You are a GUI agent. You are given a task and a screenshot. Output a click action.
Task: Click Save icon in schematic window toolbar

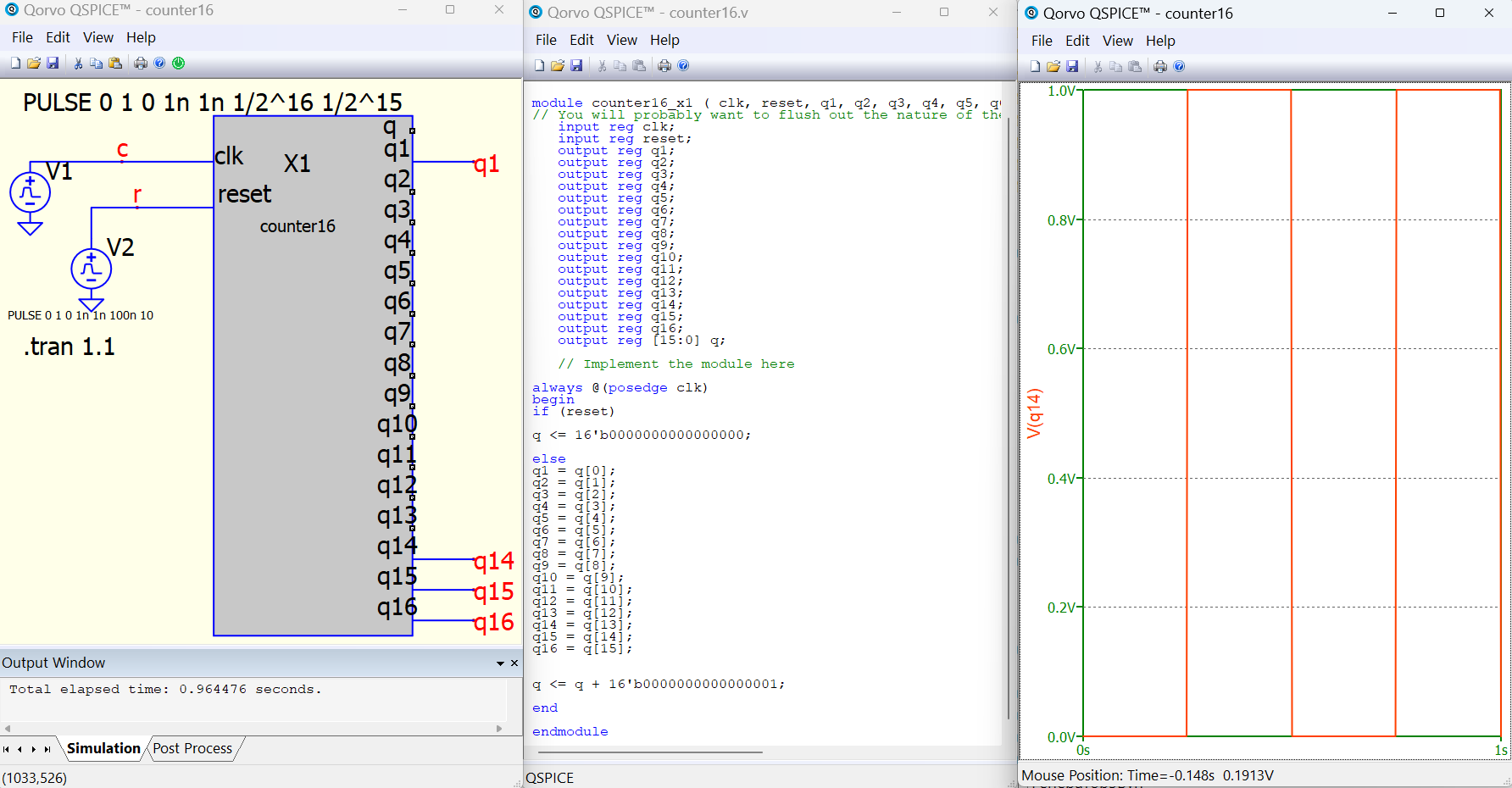pos(53,64)
